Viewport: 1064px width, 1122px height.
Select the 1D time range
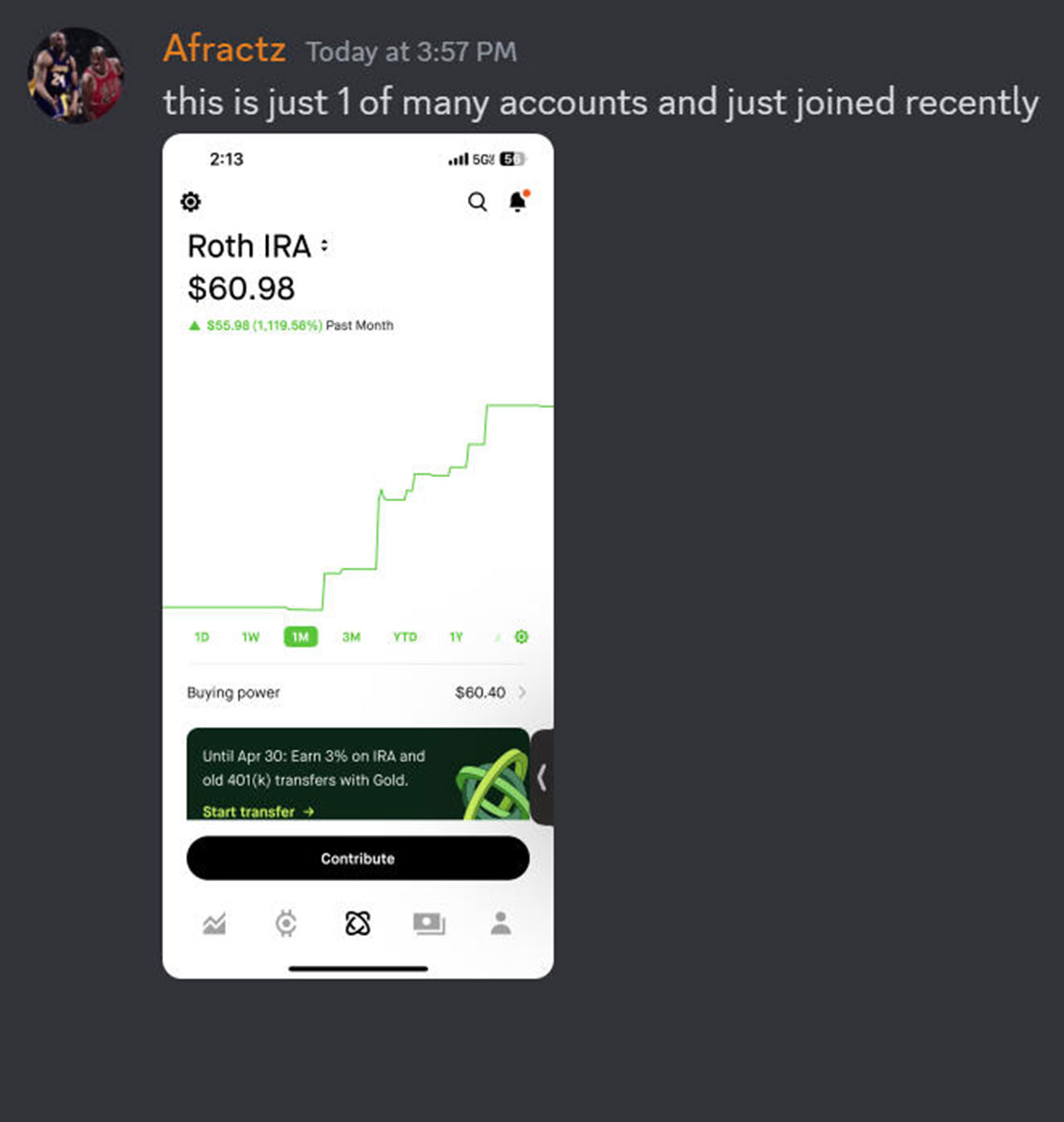pos(202,637)
